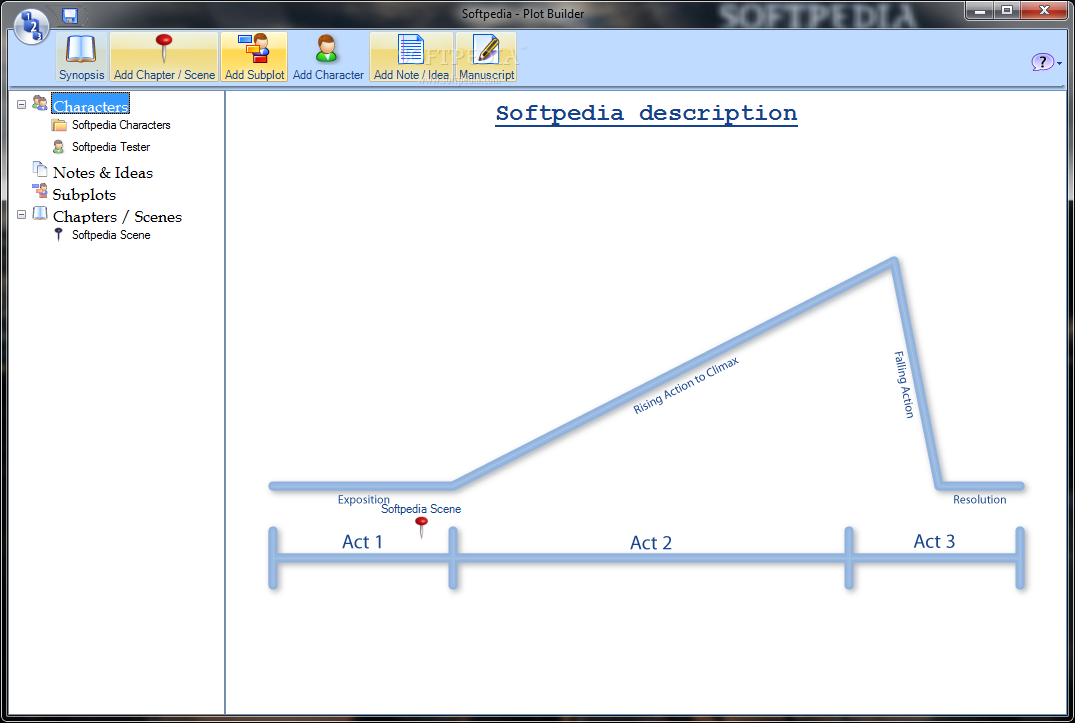Click the Rising Action to Climax label
Screen dimensions: 1075x723
coord(686,385)
